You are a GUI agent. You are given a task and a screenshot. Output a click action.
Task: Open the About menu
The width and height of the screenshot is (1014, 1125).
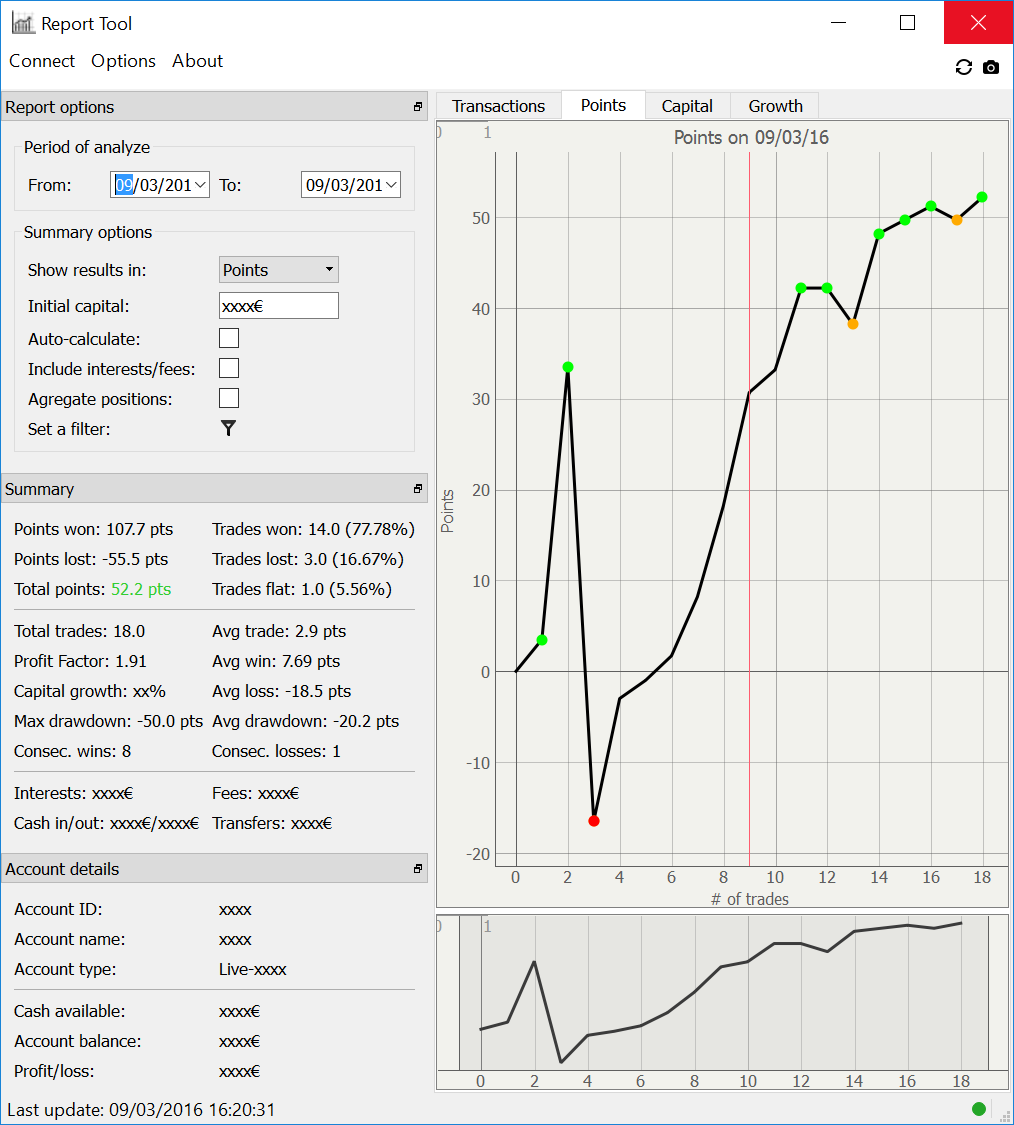click(197, 61)
